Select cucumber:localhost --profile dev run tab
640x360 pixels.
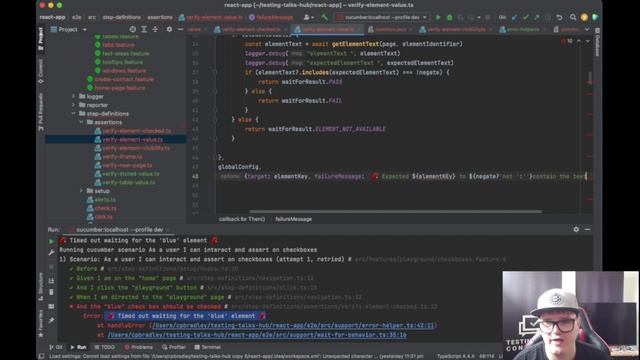pos(119,229)
